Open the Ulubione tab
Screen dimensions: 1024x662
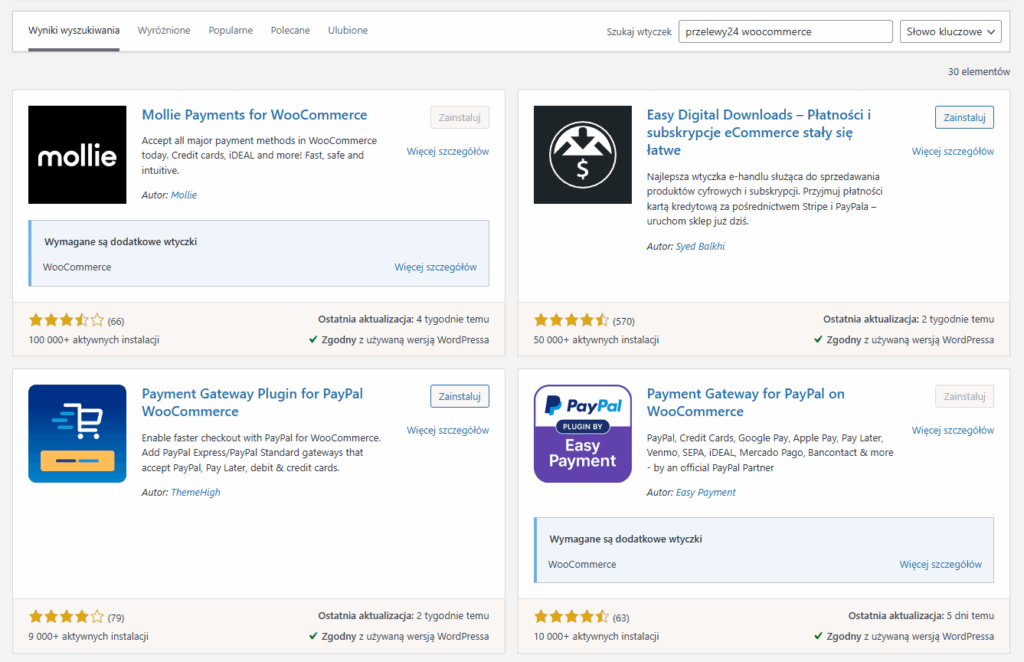(x=347, y=30)
